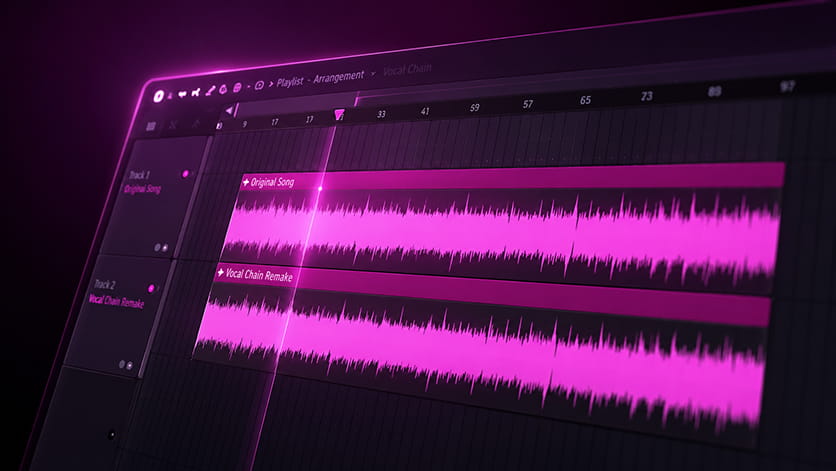Click the small dot below the Track 2 header

coord(111,435)
